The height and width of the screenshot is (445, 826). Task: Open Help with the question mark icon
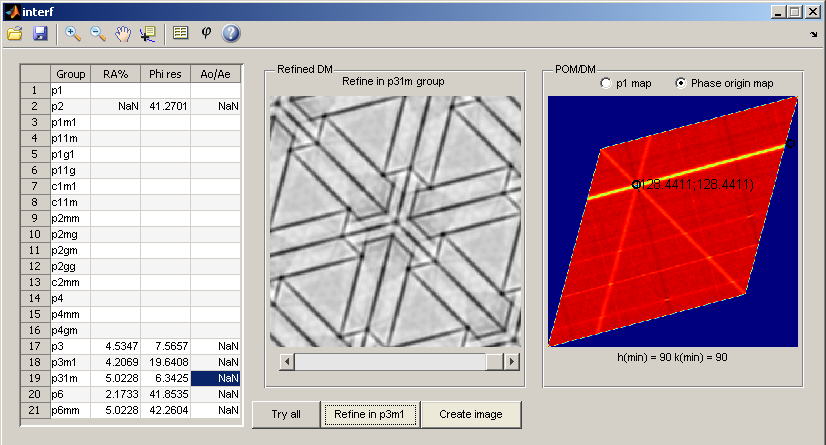[231, 34]
